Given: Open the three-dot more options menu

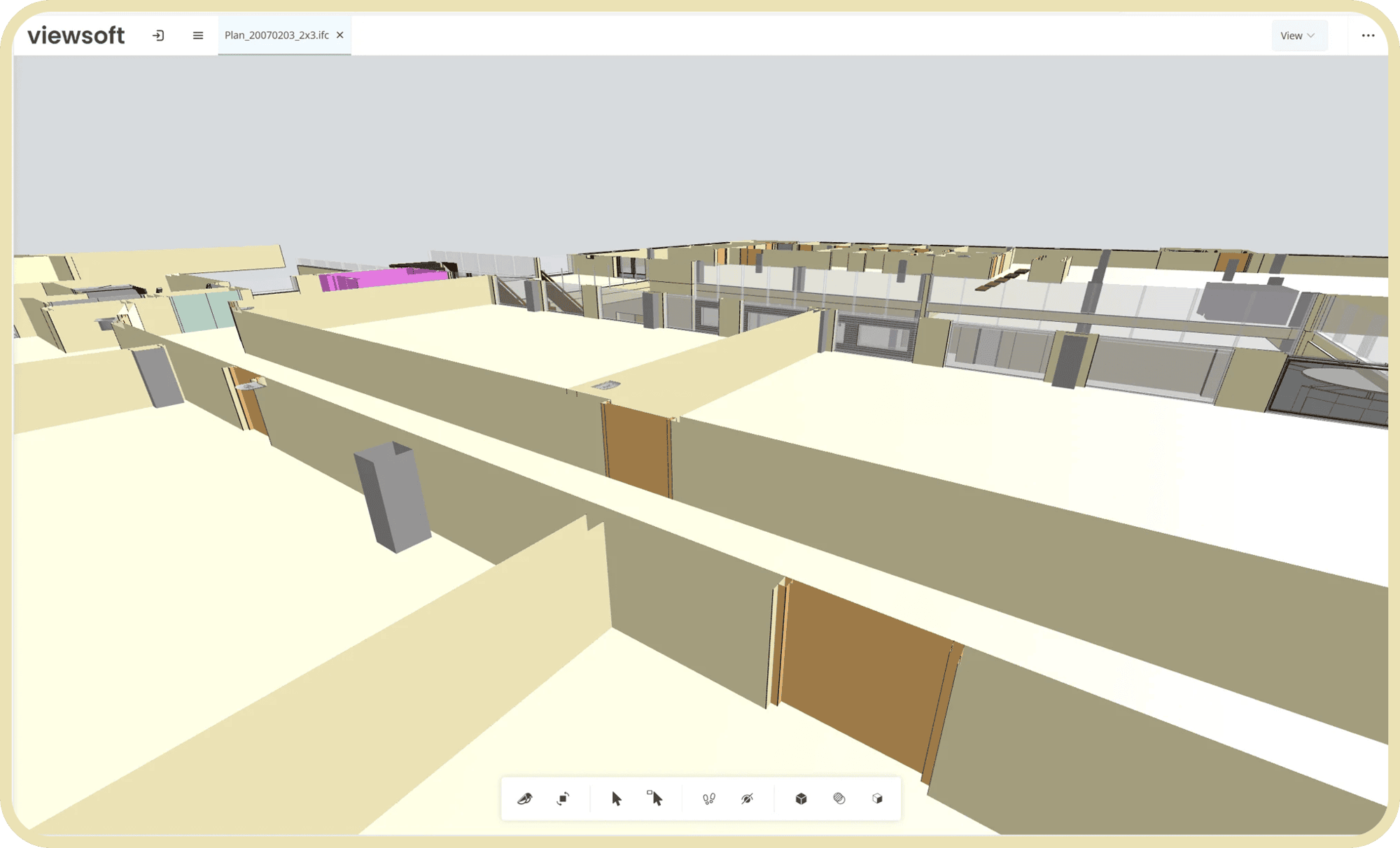Looking at the screenshot, I should 1368,36.
